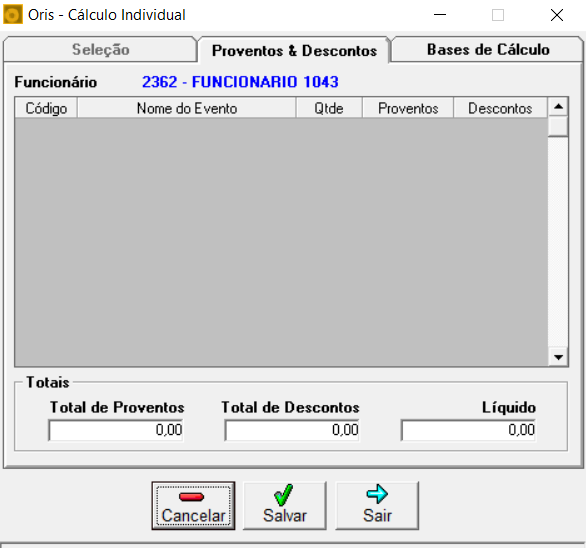Click the Nome do Evento column header

(x=186, y=108)
